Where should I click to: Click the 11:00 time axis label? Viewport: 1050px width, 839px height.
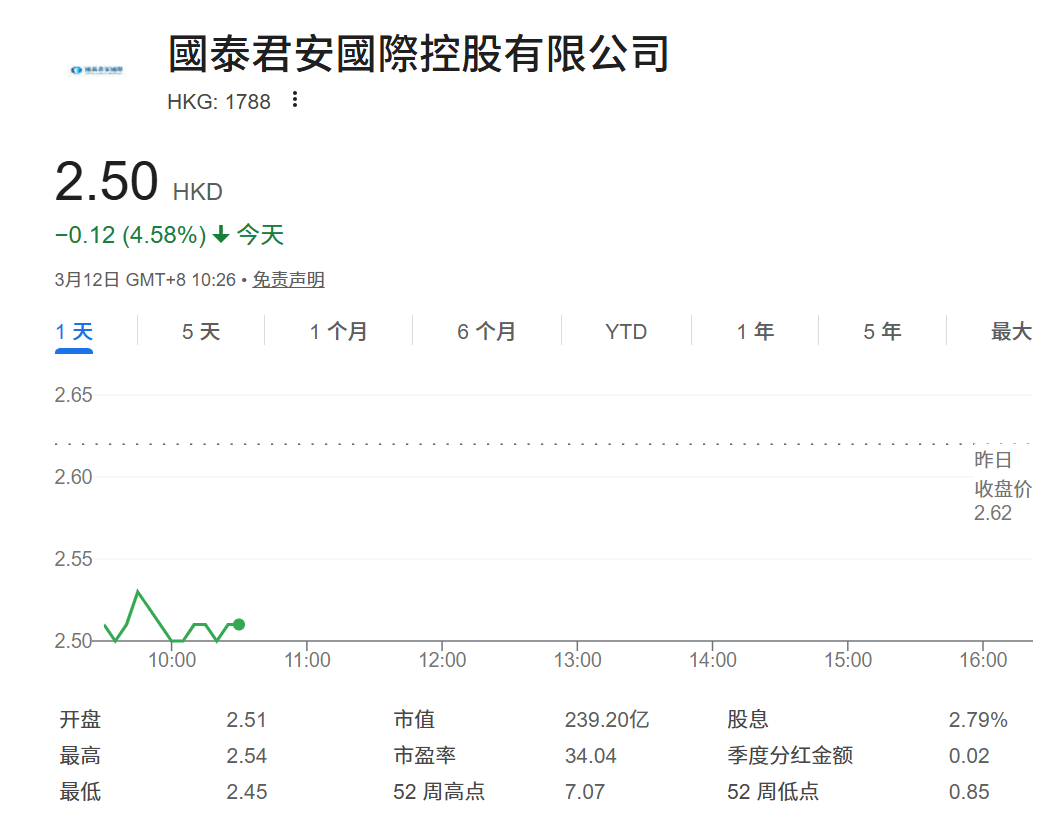pos(307,660)
